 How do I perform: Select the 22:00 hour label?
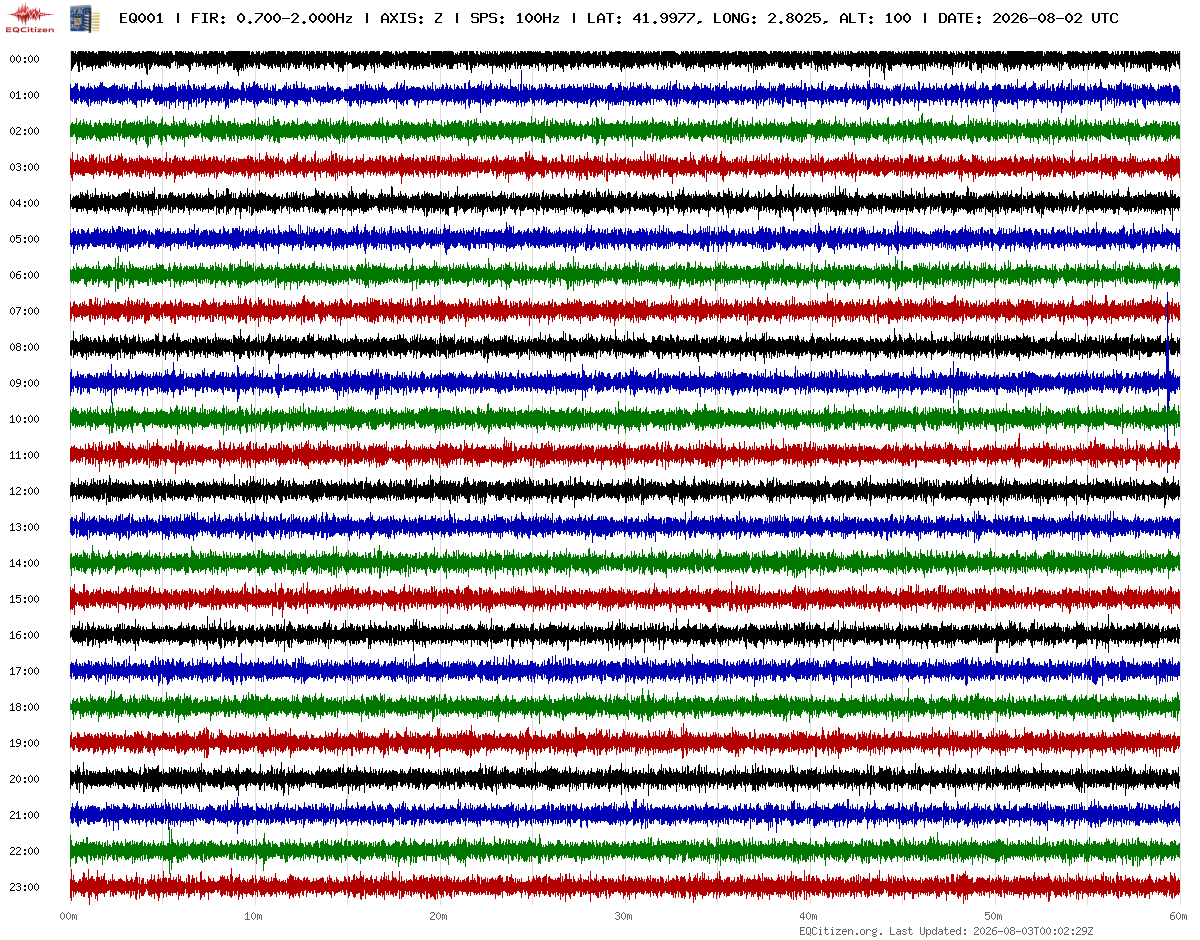pyautogui.click(x=24, y=851)
